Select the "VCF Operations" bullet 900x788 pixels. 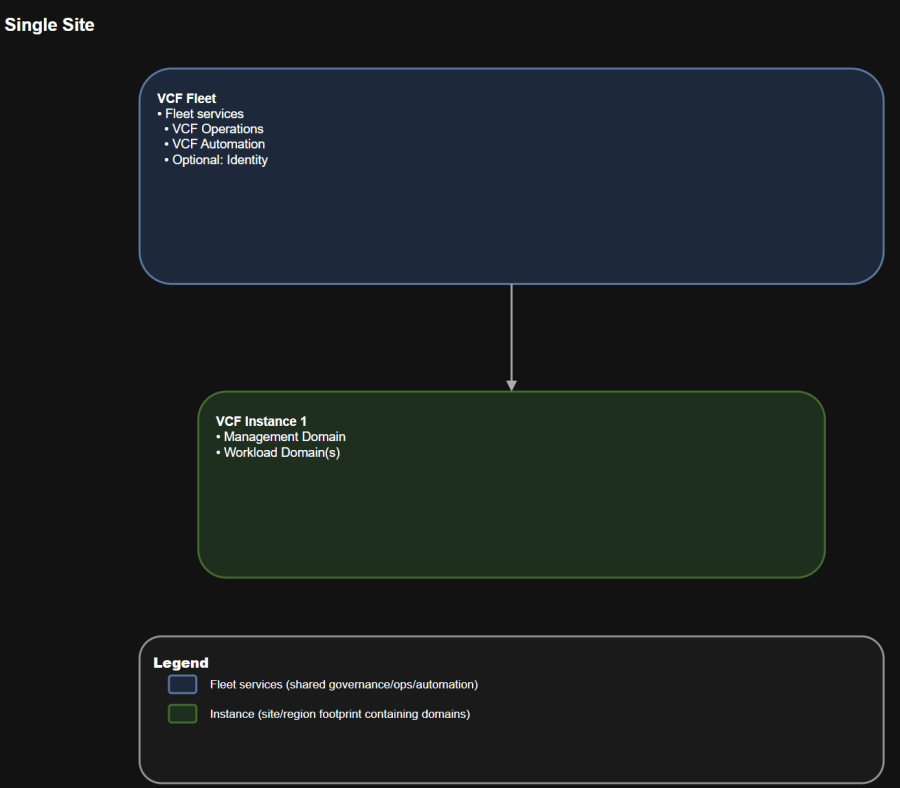click(x=217, y=129)
